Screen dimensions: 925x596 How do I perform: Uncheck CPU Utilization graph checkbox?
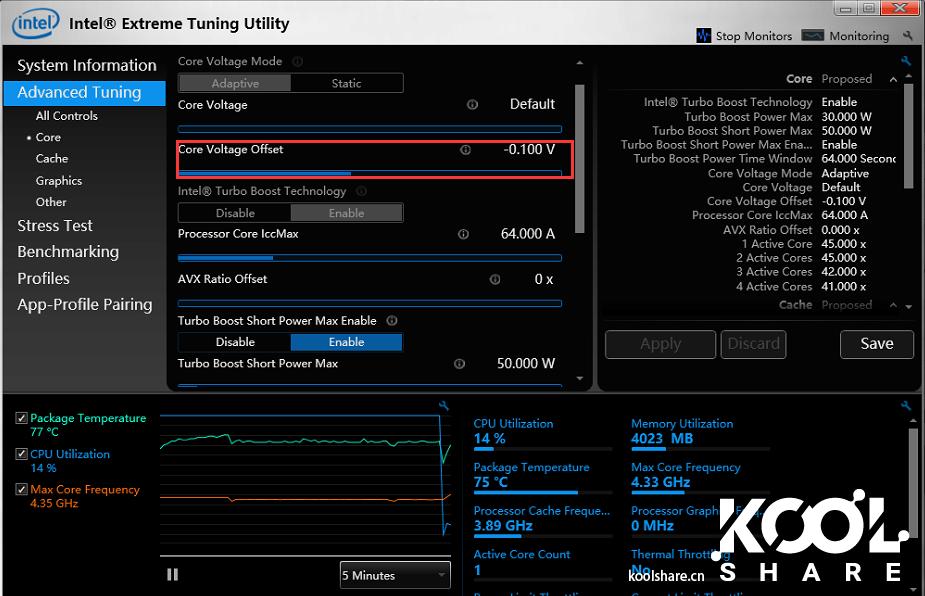click(22, 454)
